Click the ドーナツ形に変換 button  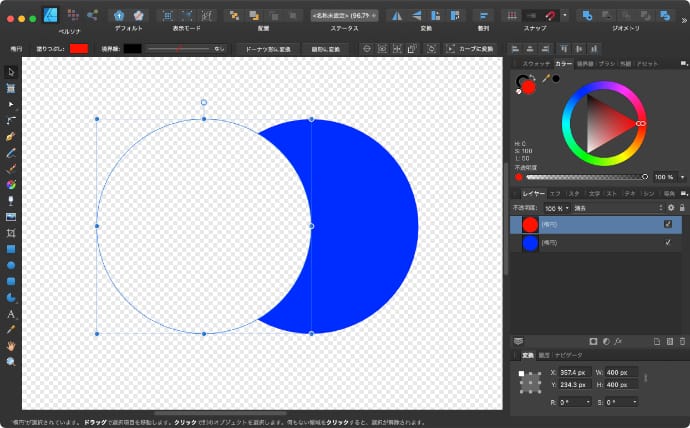coord(268,48)
